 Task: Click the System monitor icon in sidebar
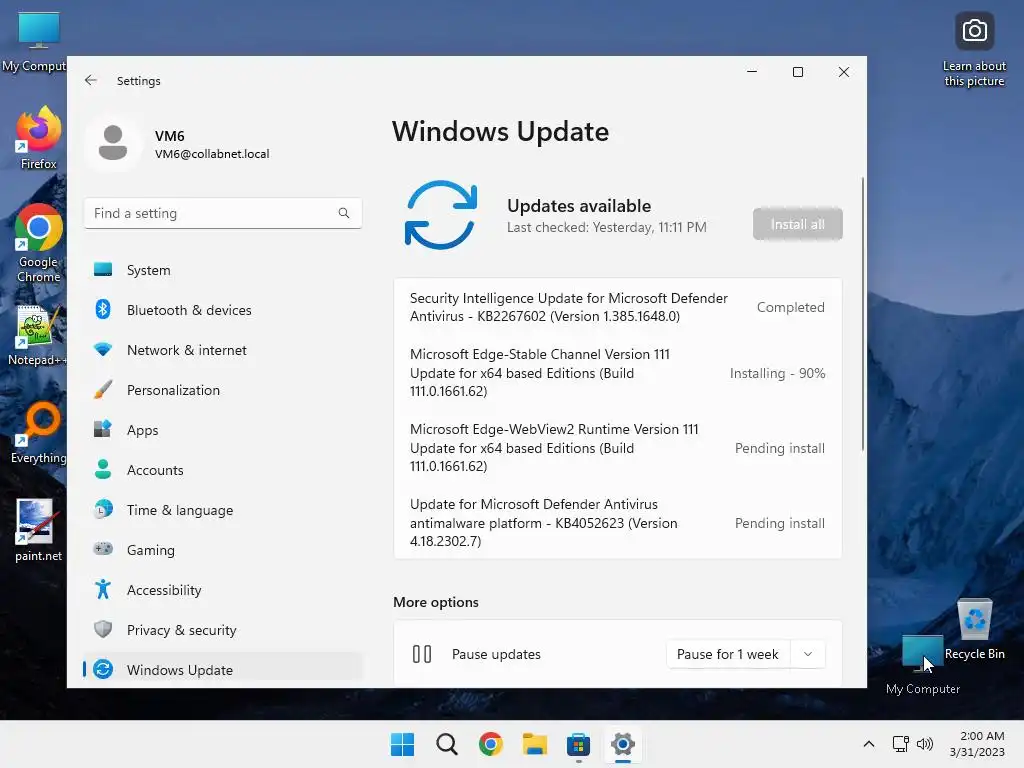point(103,270)
